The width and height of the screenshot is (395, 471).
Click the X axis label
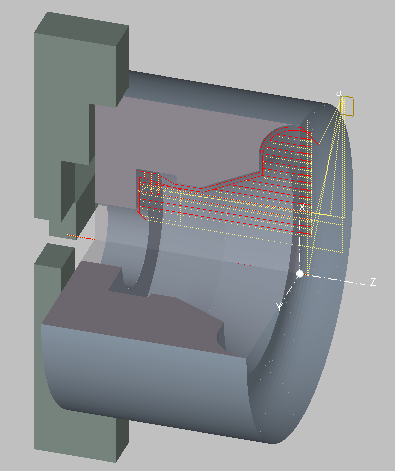click(302, 208)
